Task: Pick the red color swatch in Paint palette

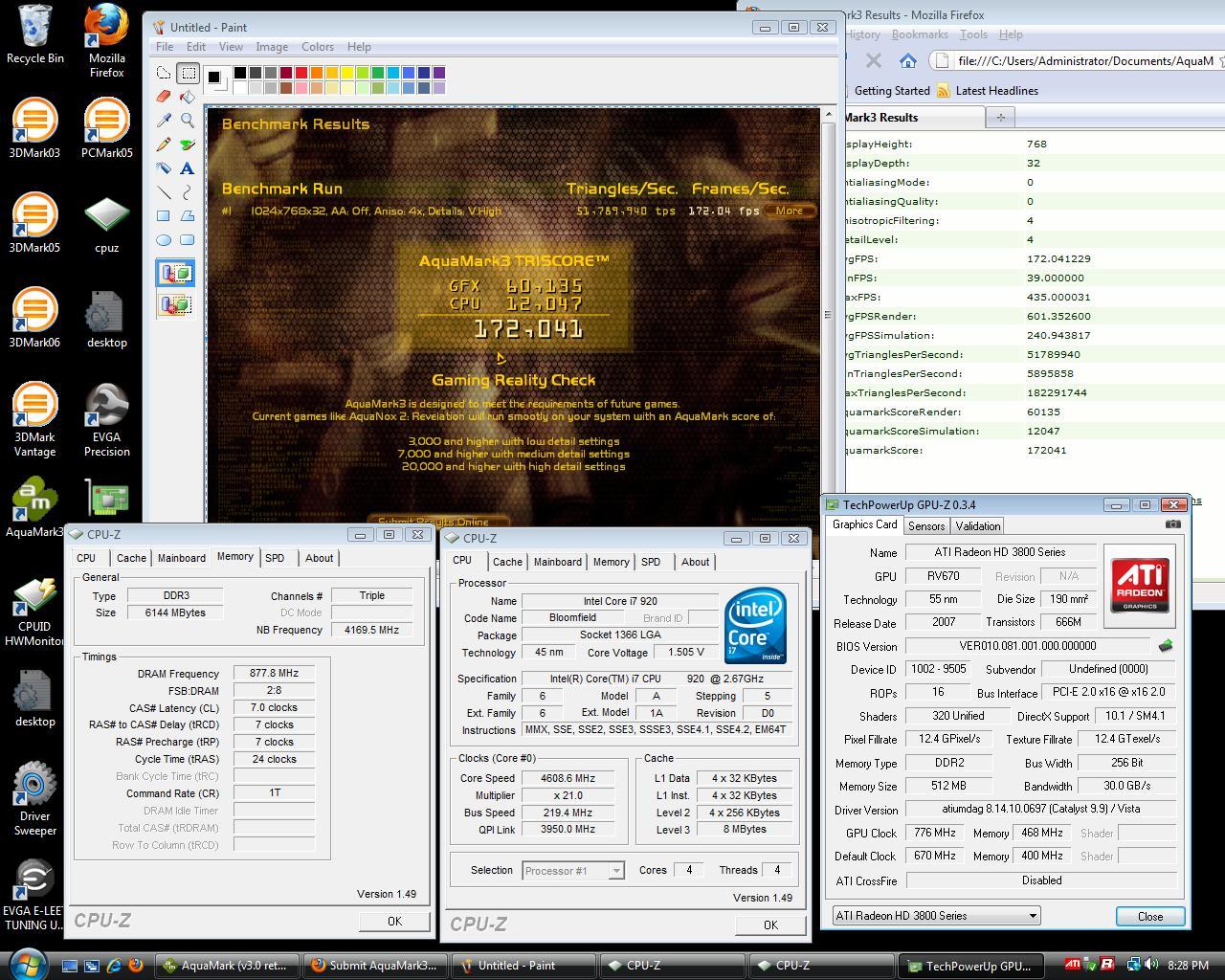Action: coord(301,73)
